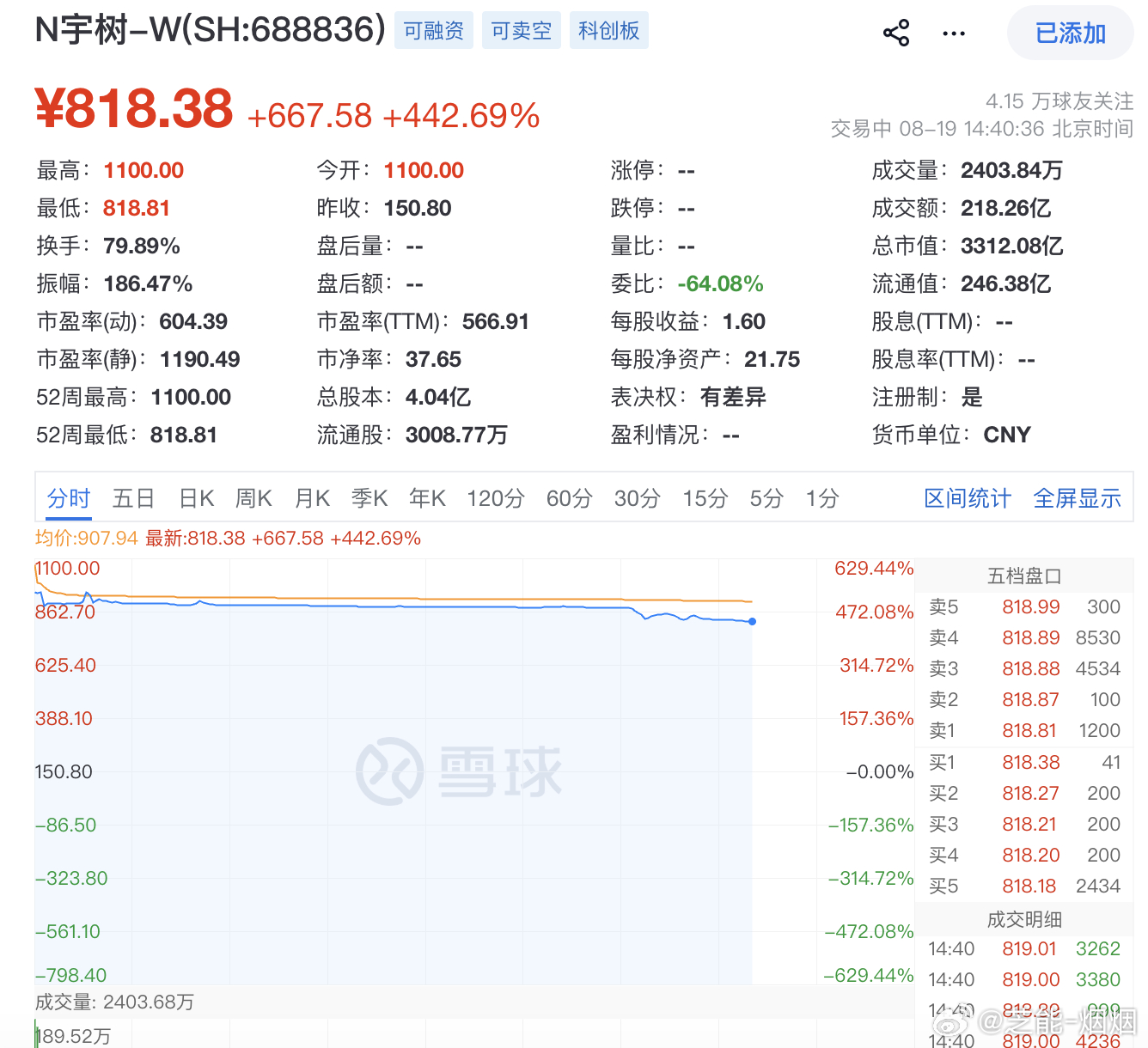Click the 市净率 value 37.65
This screenshot has width=1148, height=1048.
(434, 359)
